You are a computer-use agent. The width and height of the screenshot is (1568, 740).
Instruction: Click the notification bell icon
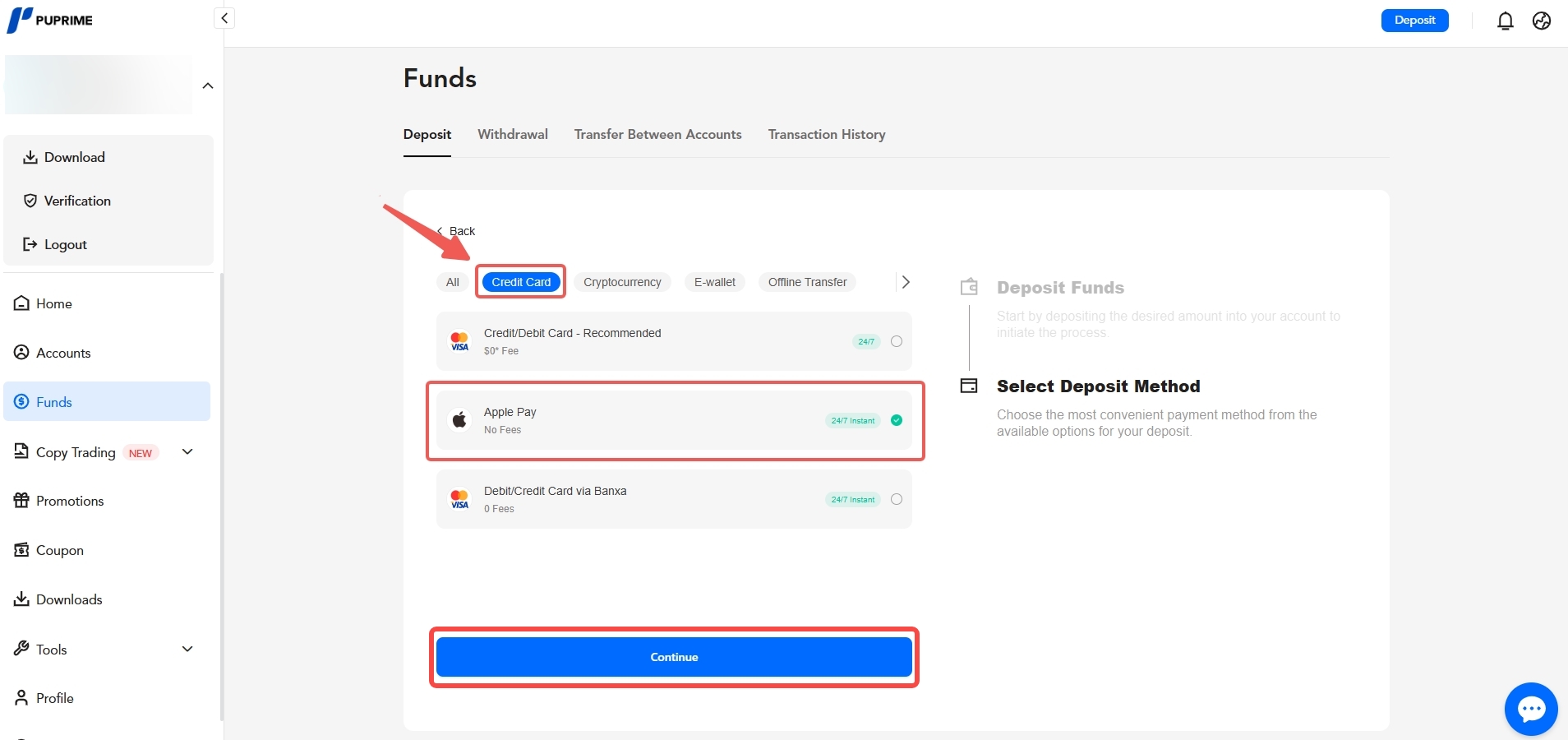tap(1505, 21)
